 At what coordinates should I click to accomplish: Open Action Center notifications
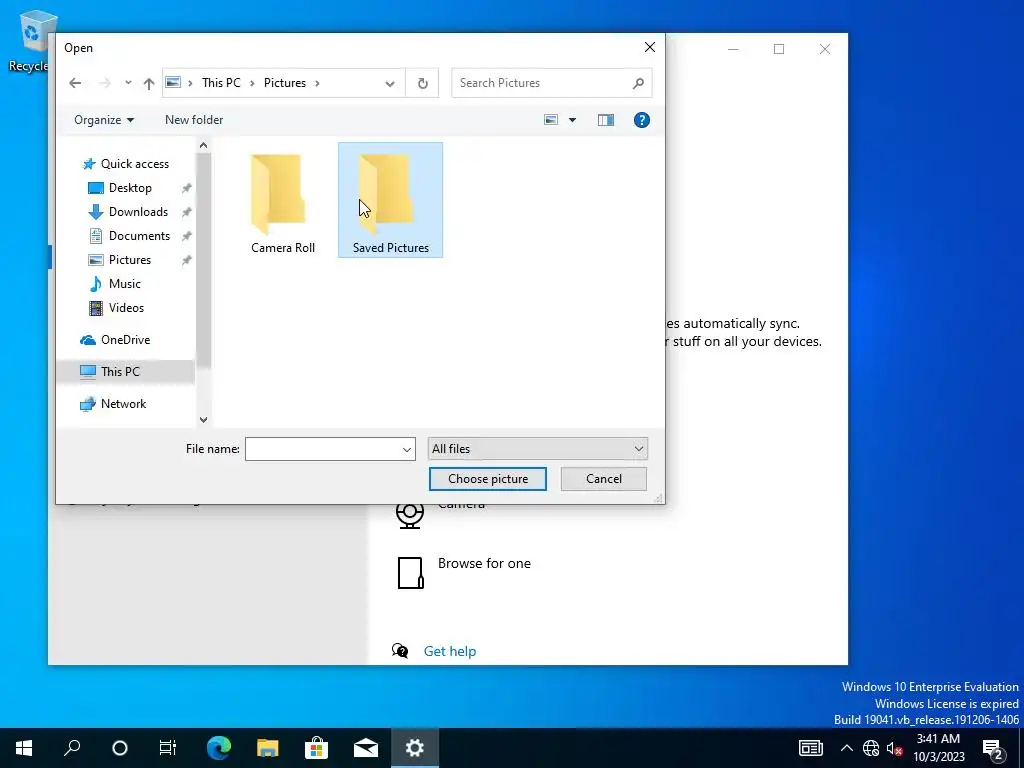[994, 748]
